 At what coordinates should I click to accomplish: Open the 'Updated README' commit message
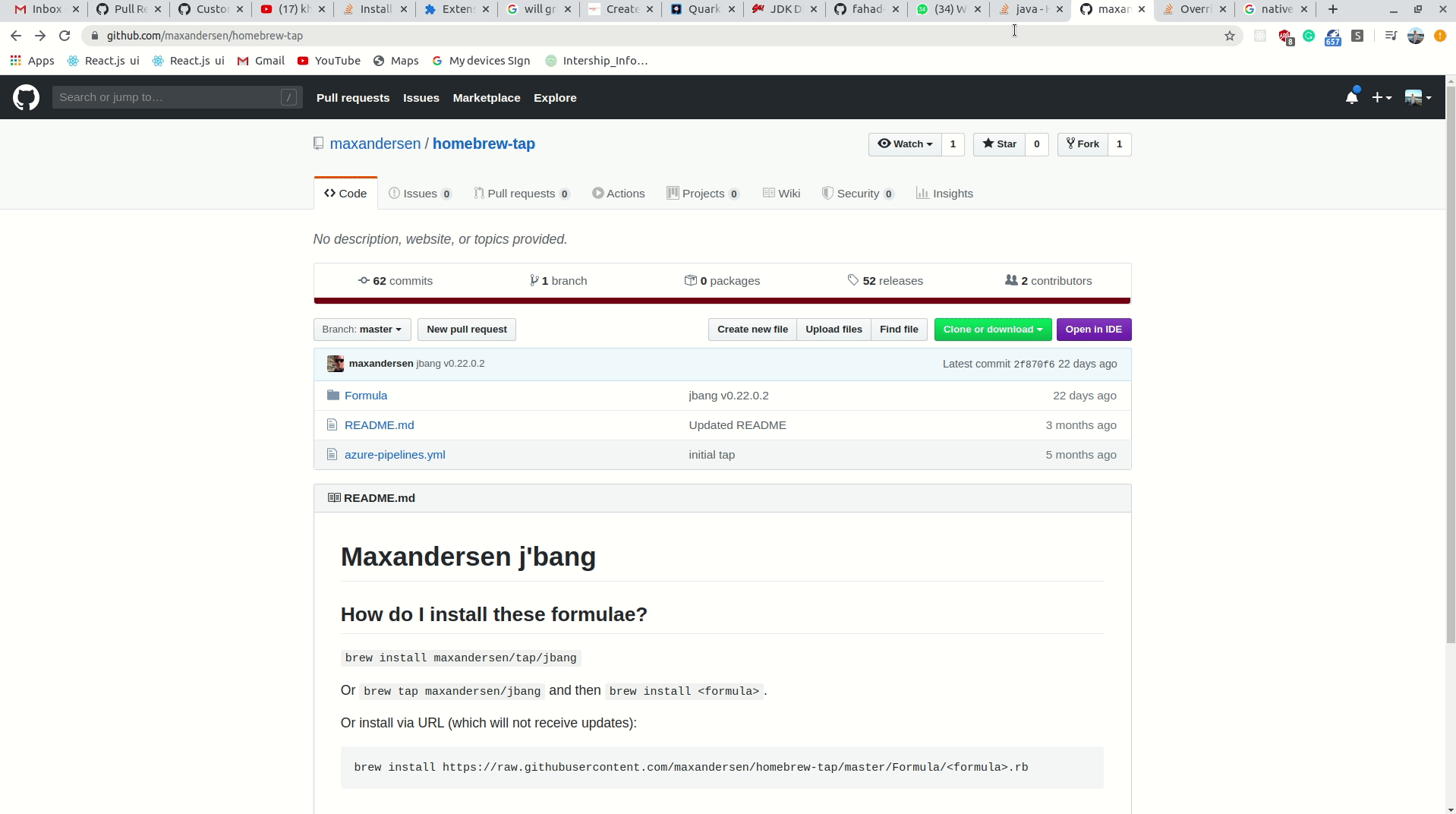pos(737,425)
